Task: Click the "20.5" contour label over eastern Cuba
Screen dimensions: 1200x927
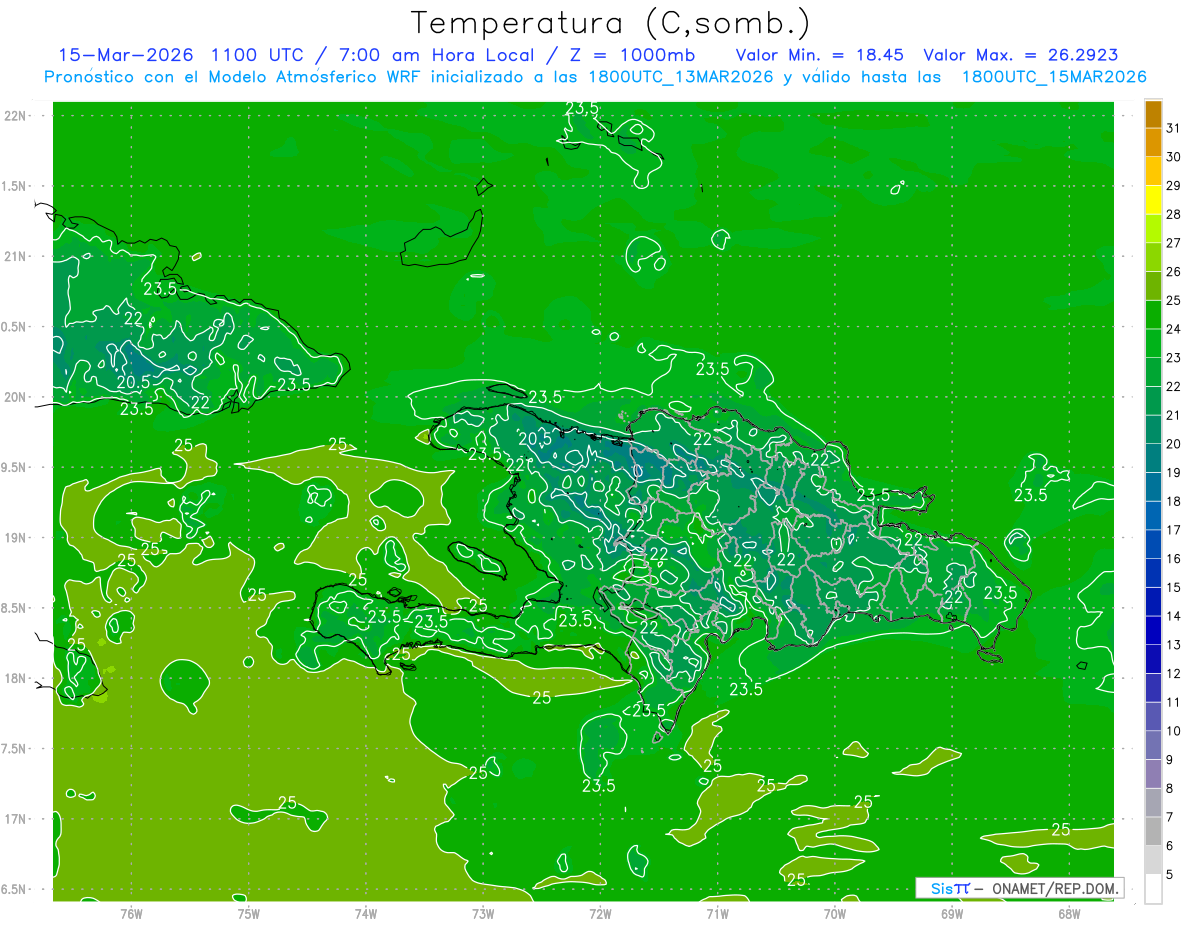Action: click(x=133, y=382)
